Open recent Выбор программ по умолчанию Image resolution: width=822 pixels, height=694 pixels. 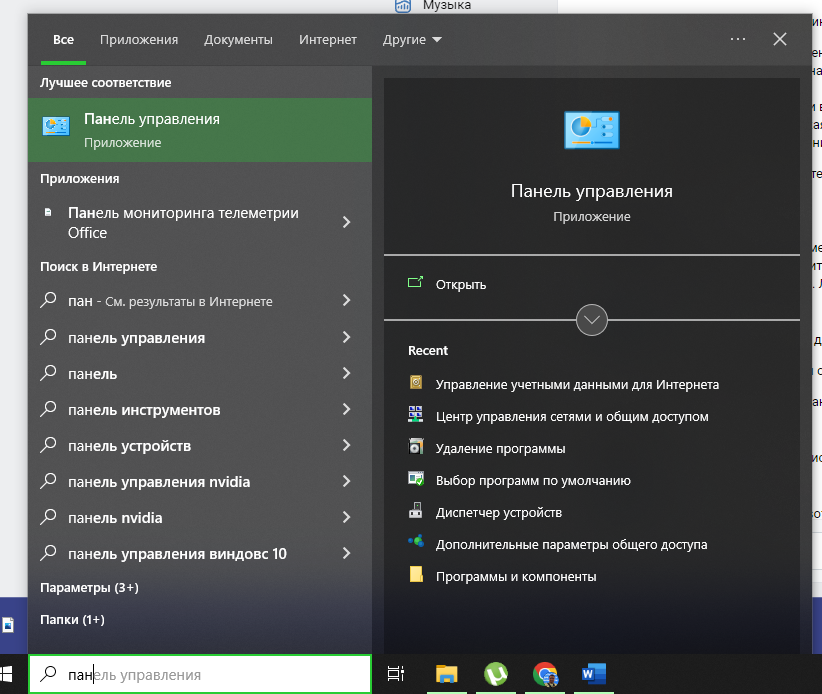pyautogui.click(x=533, y=481)
